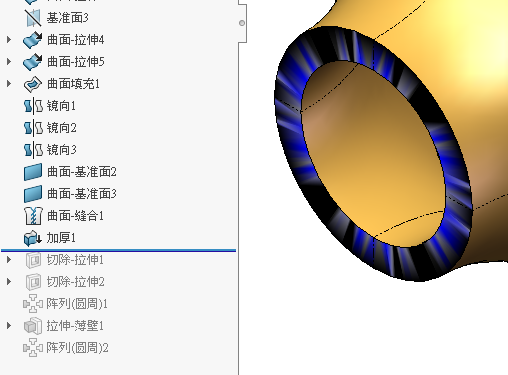Select the 切除-拉伸2 label
508x375 pixels.
pos(76,282)
